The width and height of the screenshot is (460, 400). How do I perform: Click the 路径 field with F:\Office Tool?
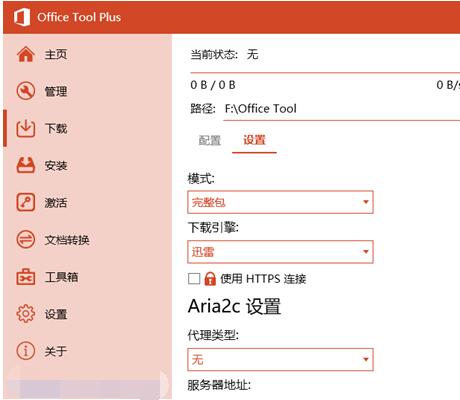tap(342, 109)
